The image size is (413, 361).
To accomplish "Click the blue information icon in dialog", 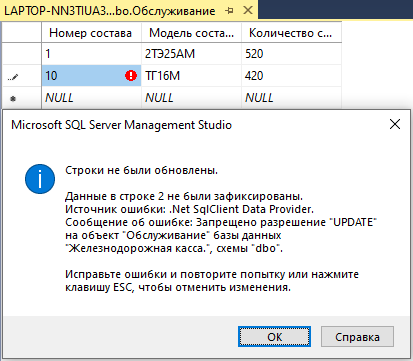I will tap(40, 179).
